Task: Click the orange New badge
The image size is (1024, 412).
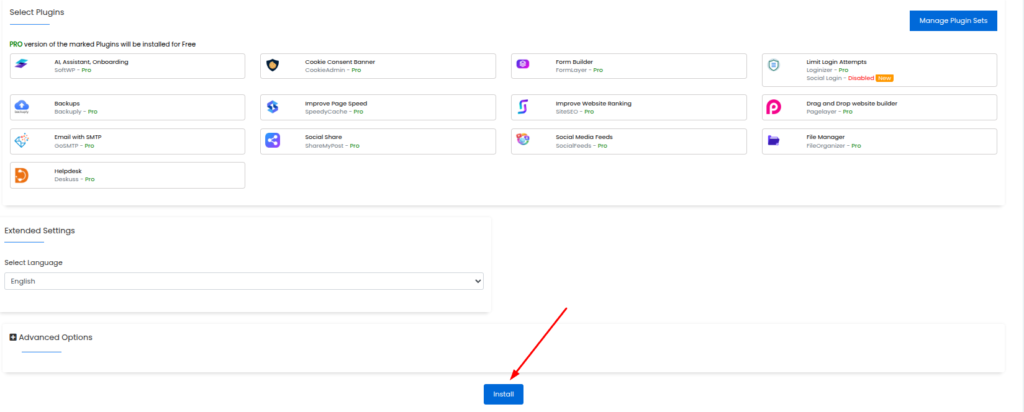Action: tap(884, 78)
